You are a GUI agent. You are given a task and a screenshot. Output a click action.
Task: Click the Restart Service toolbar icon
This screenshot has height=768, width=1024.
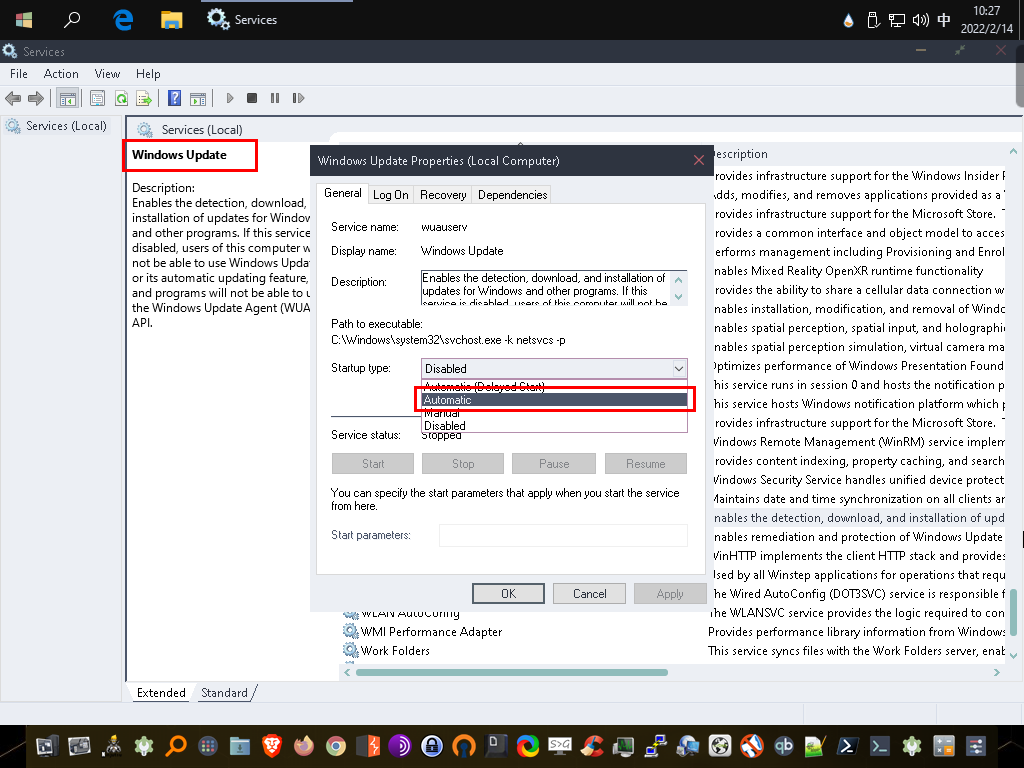(298, 98)
